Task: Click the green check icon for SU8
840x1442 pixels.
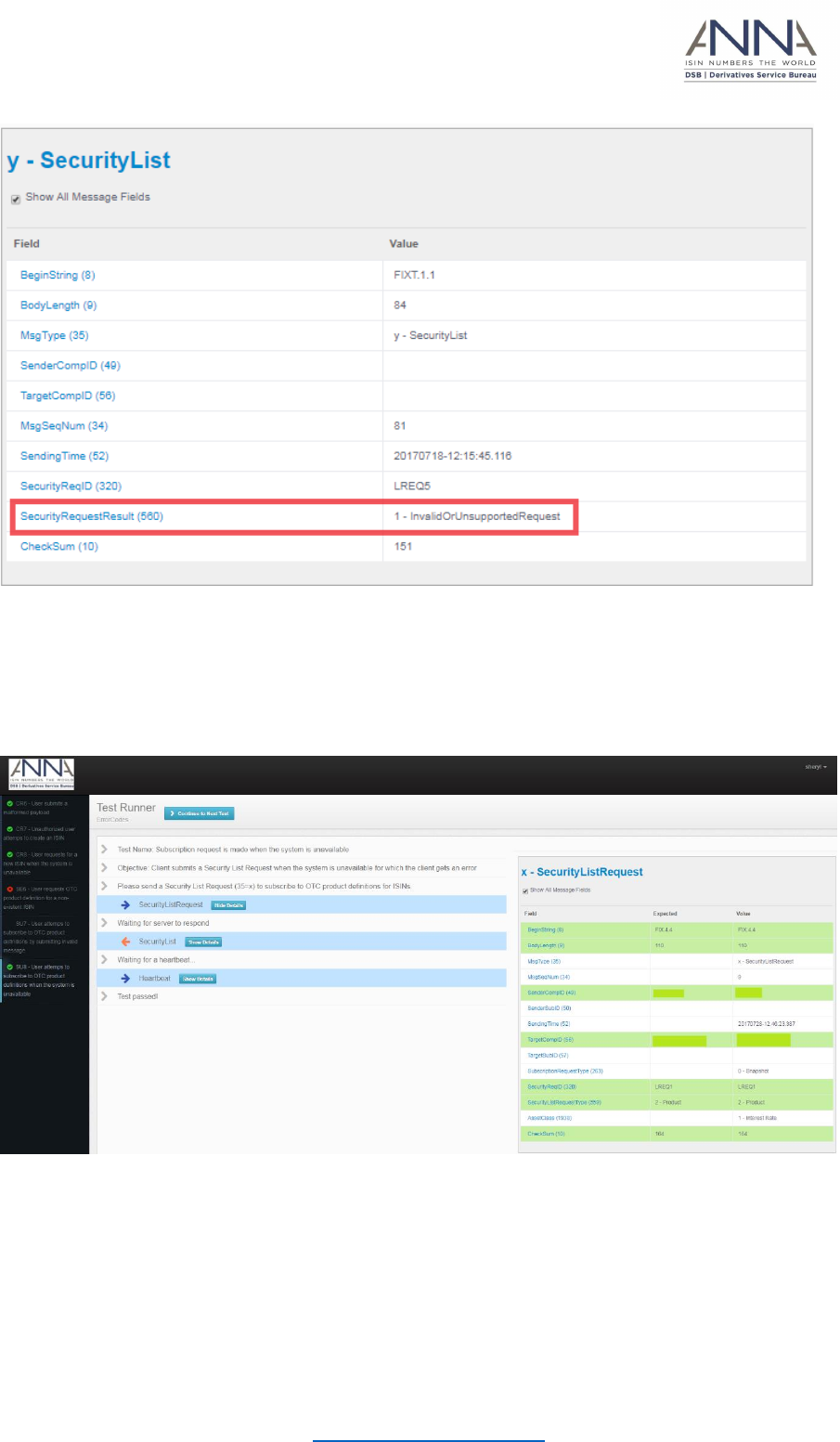Action: click(x=10, y=967)
